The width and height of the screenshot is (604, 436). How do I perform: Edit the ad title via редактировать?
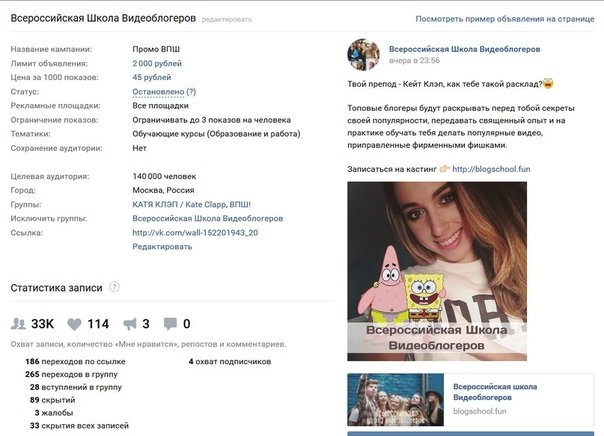click(226, 19)
